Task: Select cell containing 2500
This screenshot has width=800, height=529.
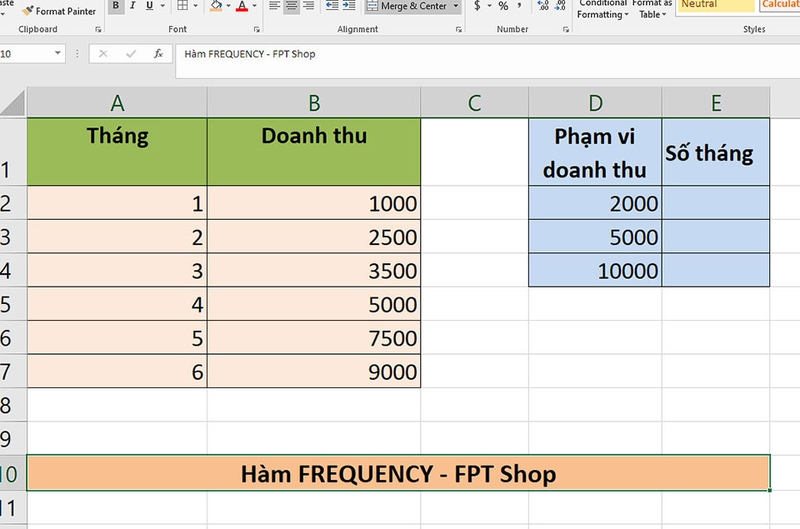Action: pyautogui.click(x=314, y=237)
